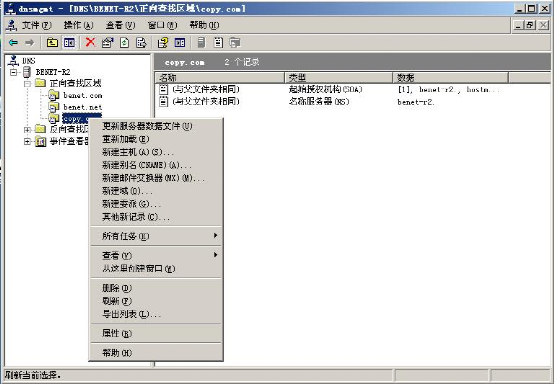Click the BENET-R2 server icon
The height and width of the screenshot is (384, 554).
pyautogui.click(x=27, y=72)
